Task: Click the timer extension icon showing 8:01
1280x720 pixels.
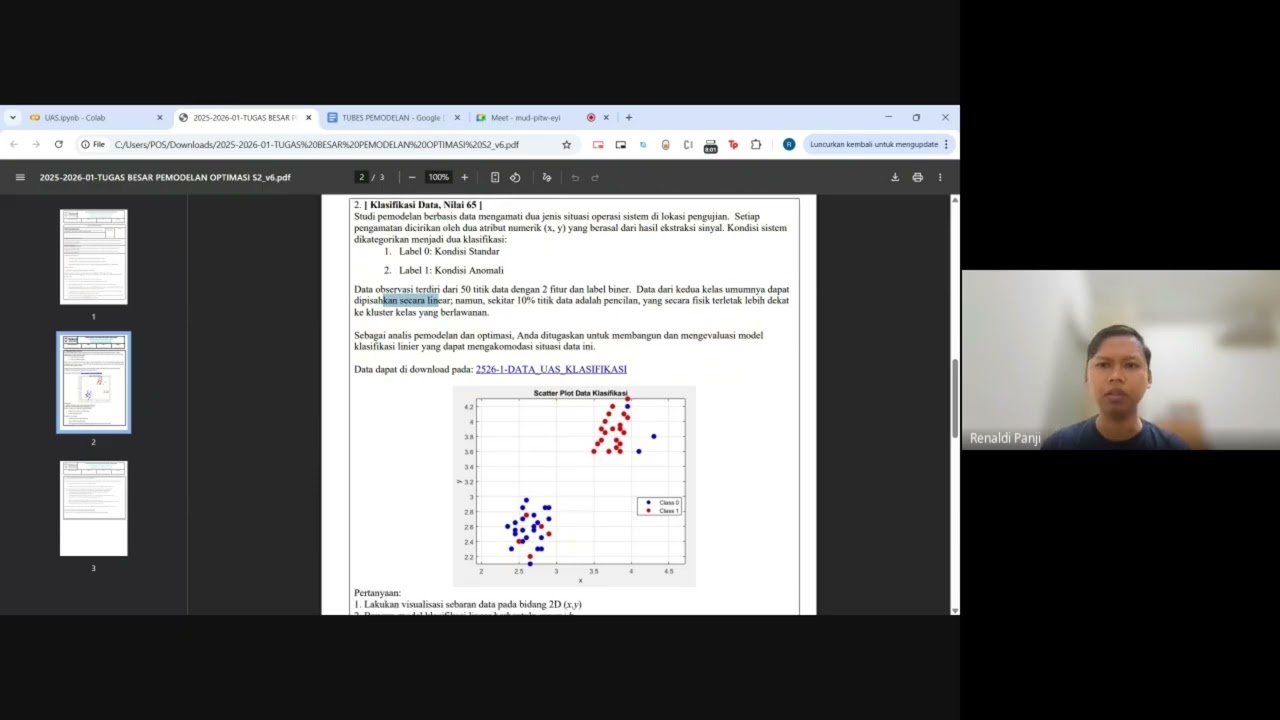Action: point(710,145)
